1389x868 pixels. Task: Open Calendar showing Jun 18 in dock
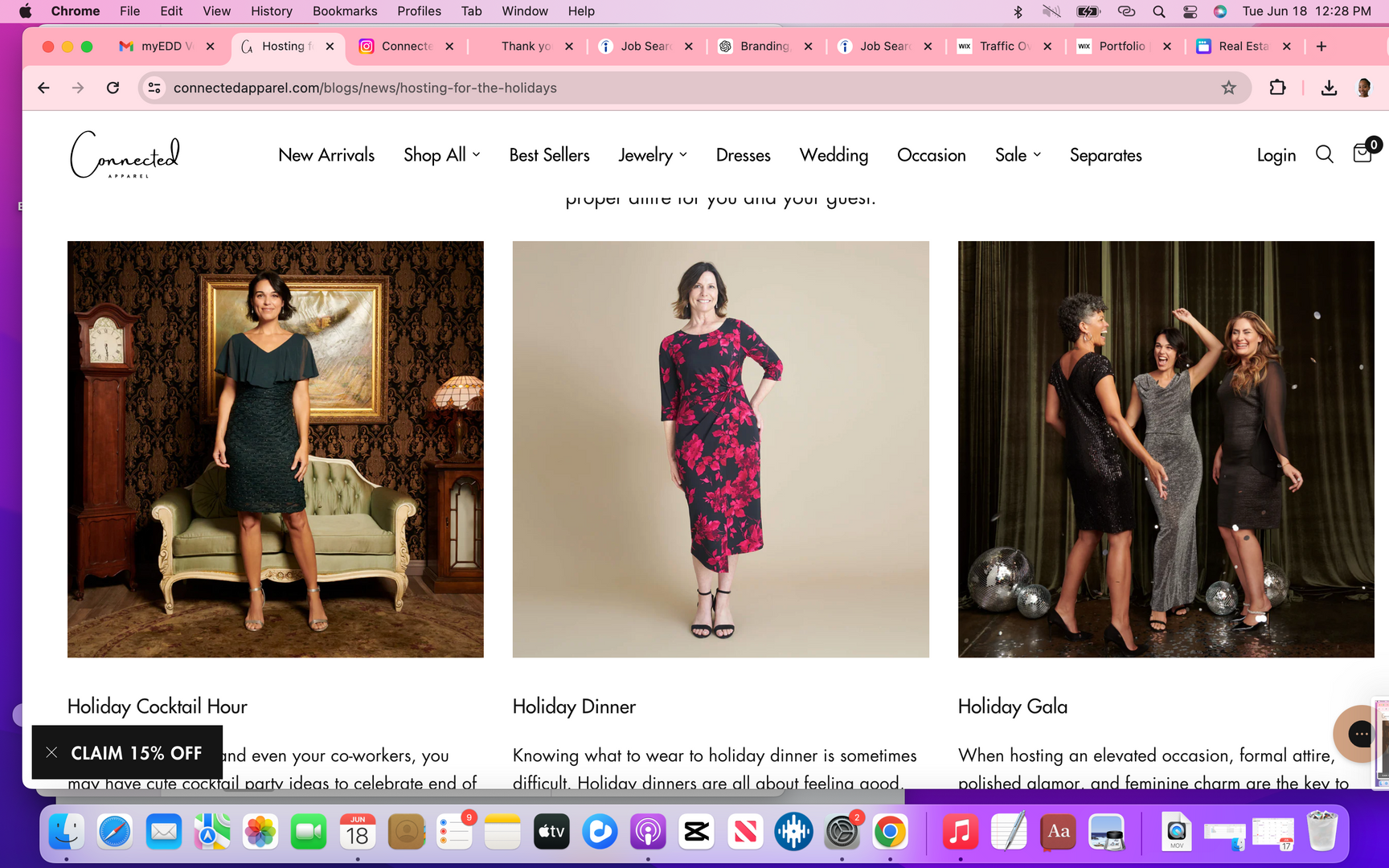point(358,832)
